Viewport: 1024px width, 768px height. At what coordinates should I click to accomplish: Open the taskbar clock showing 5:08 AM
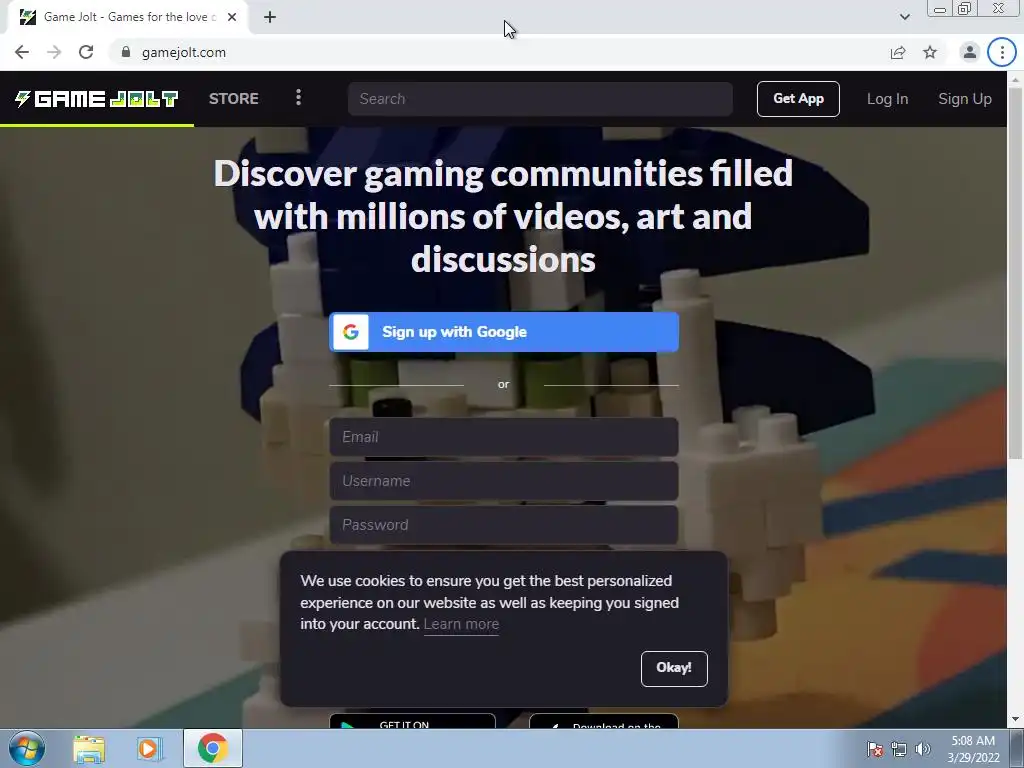tap(973, 749)
